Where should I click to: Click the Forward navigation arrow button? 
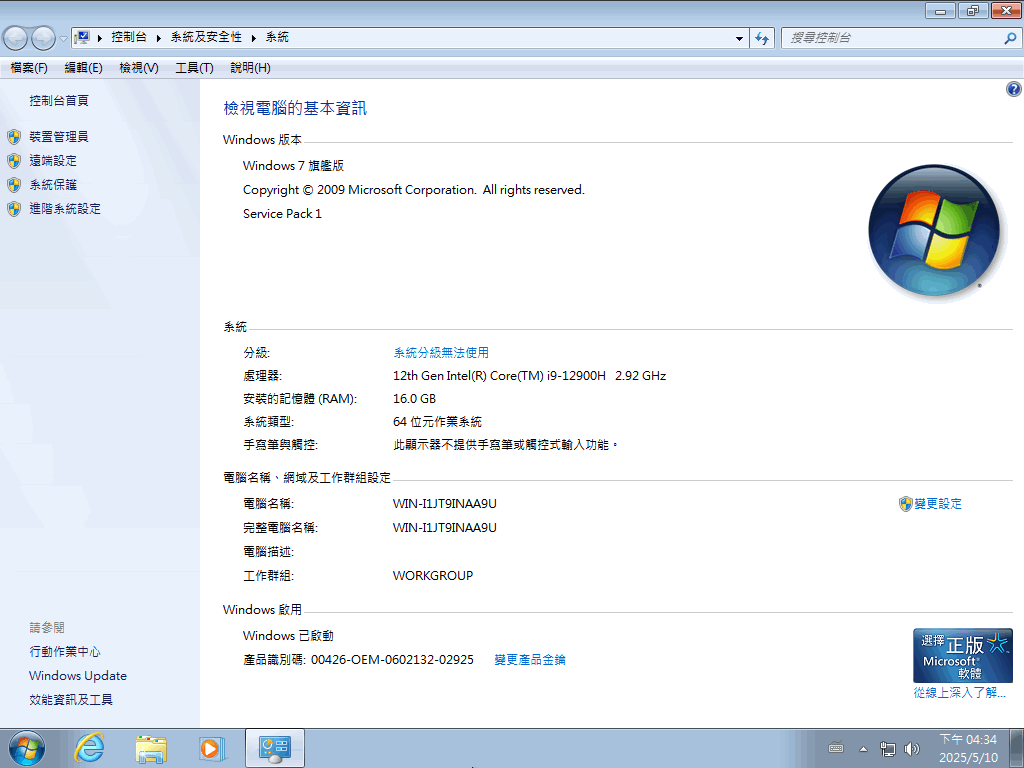click(44, 38)
